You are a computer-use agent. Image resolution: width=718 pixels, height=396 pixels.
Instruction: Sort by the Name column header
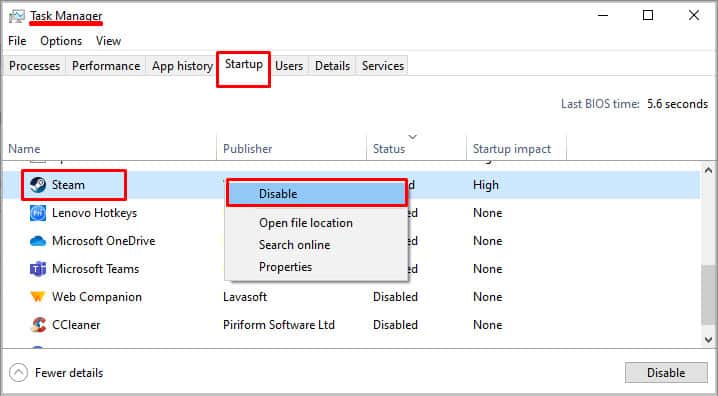24,149
